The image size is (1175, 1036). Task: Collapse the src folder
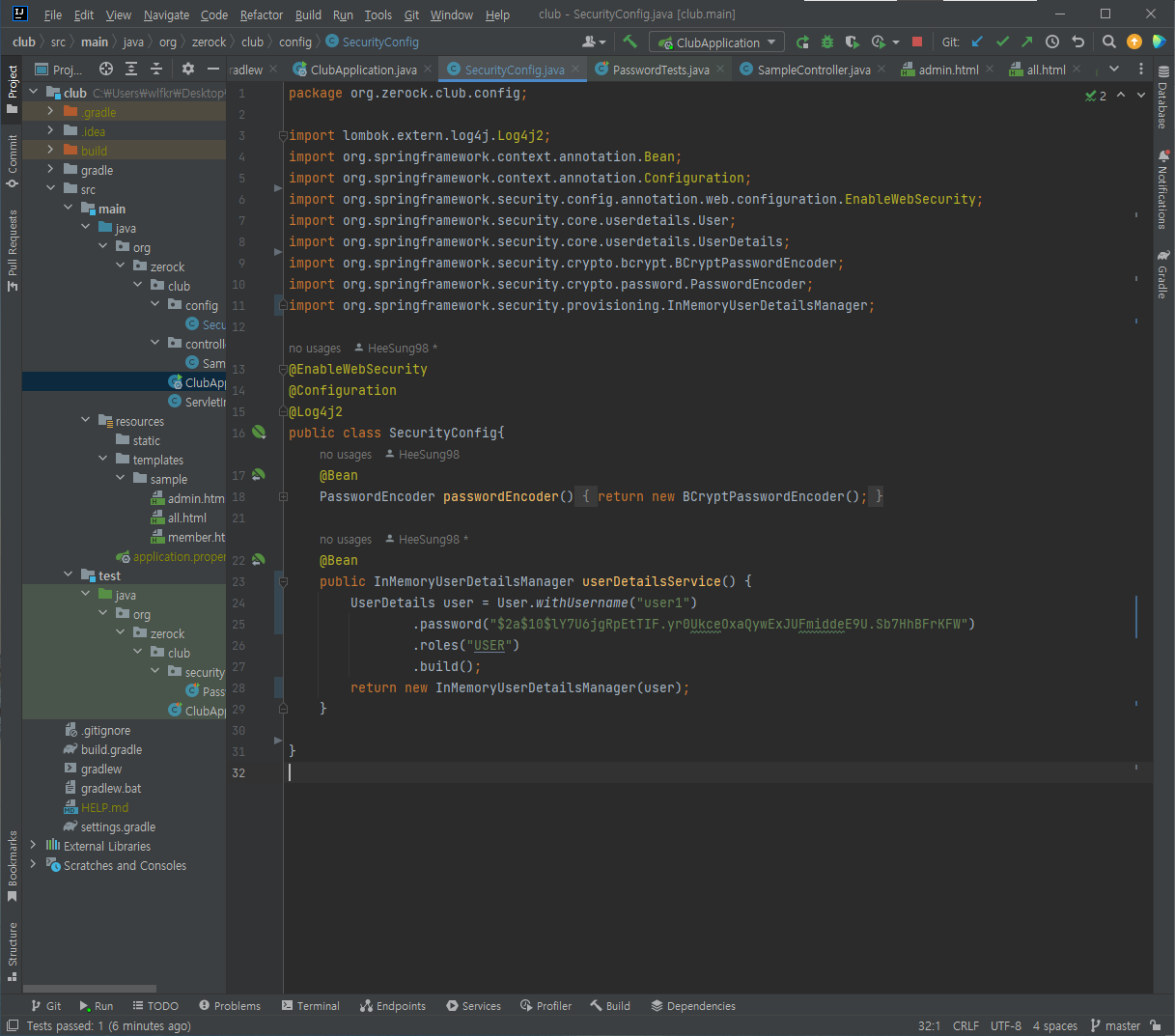point(50,189)
